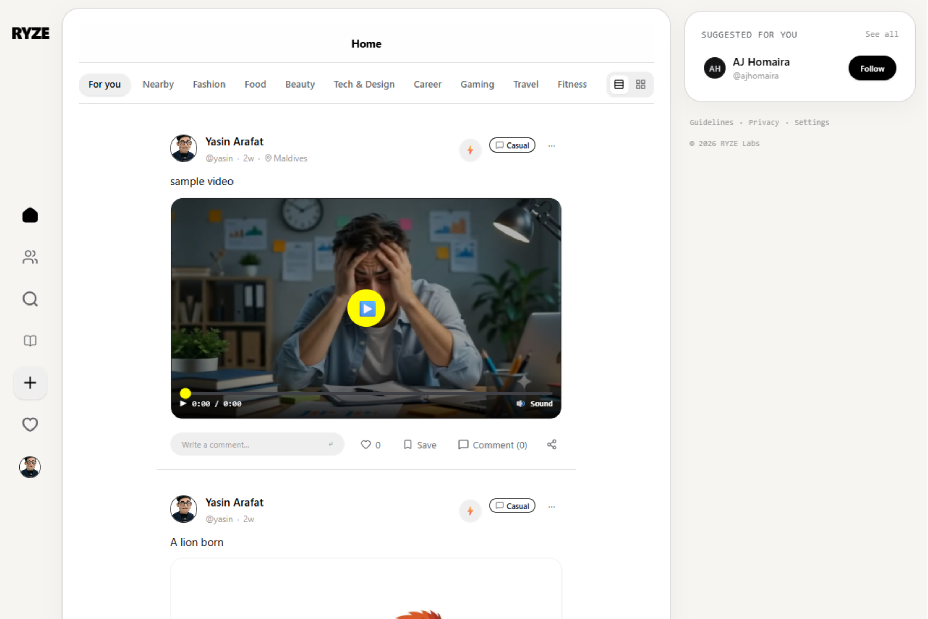Click Casual tag on A lion born post
This screenshot has height=619, width=928.
tap(512, 506)
